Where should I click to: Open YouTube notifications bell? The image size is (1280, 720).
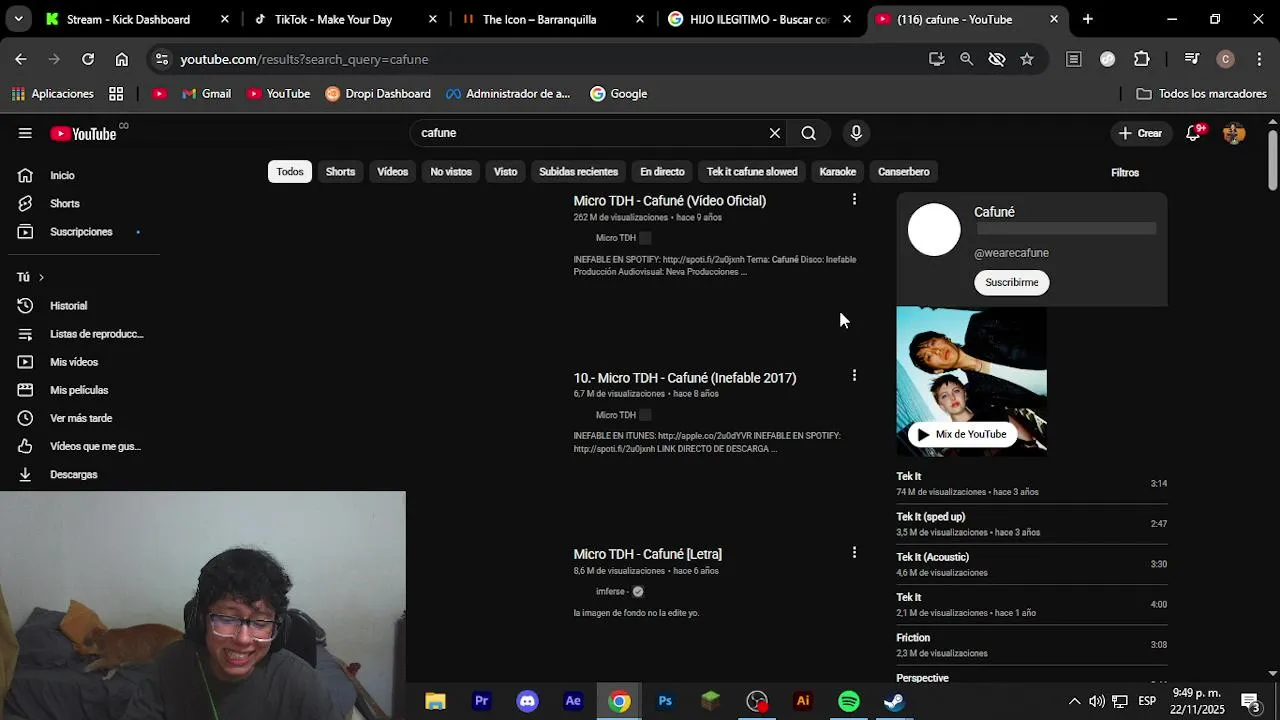tap(1193, 133)
